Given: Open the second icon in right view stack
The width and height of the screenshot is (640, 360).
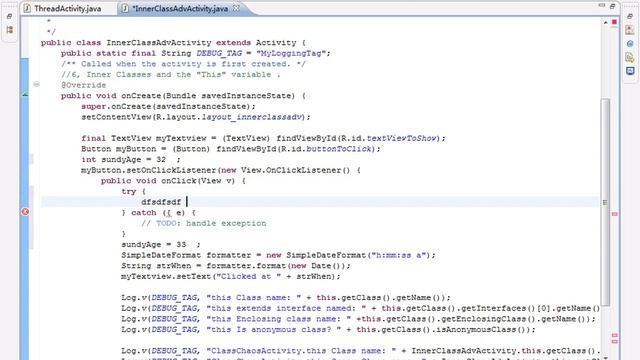Looking at the screenshot, I should tap(630, 29).
